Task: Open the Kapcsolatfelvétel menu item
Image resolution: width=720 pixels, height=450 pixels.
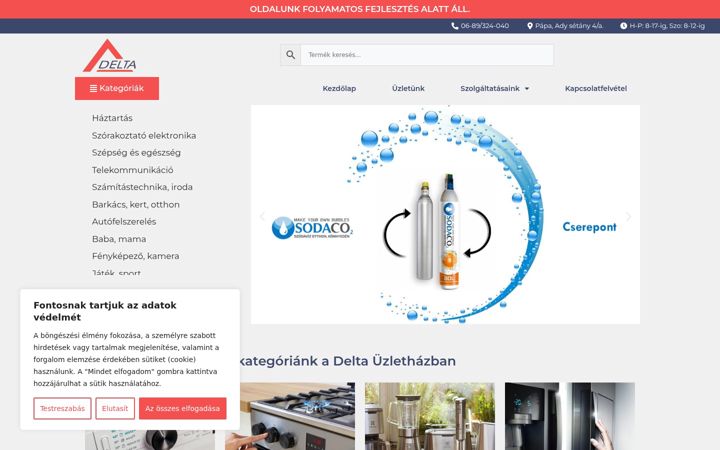Action: [x=596, y=88]
